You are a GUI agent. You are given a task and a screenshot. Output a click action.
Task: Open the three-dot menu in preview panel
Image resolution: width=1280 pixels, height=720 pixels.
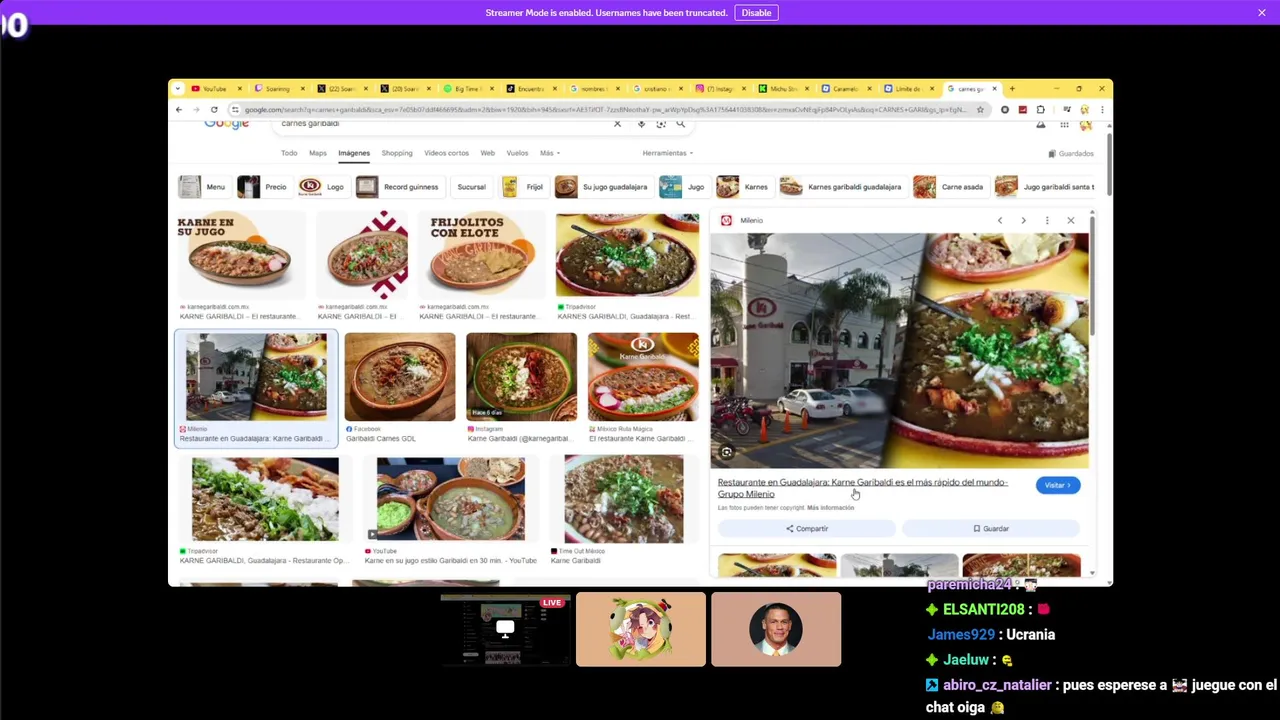point(1047,220)
